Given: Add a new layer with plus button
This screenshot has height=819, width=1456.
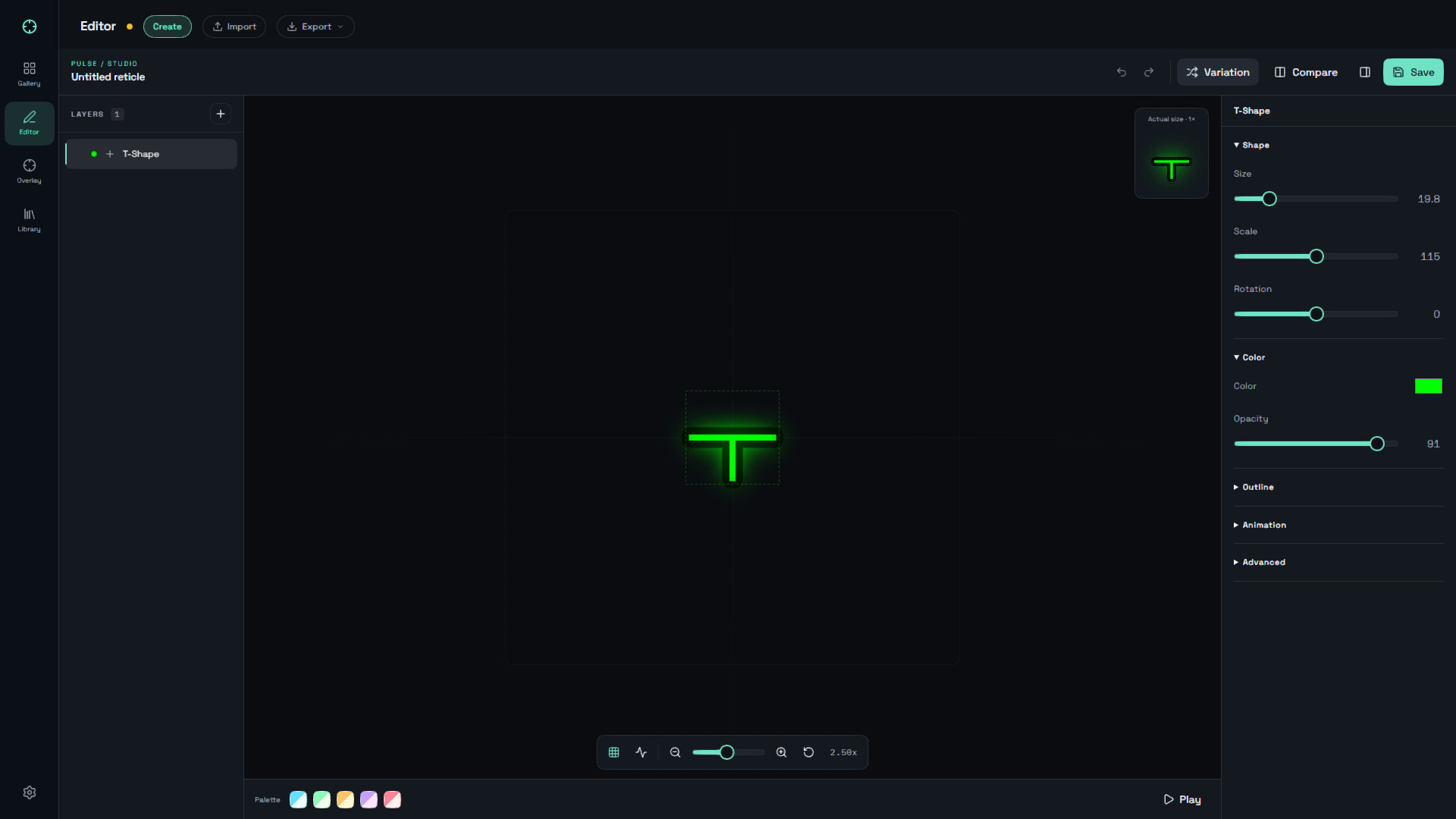Looking at the screenshot, I should 221,114.
